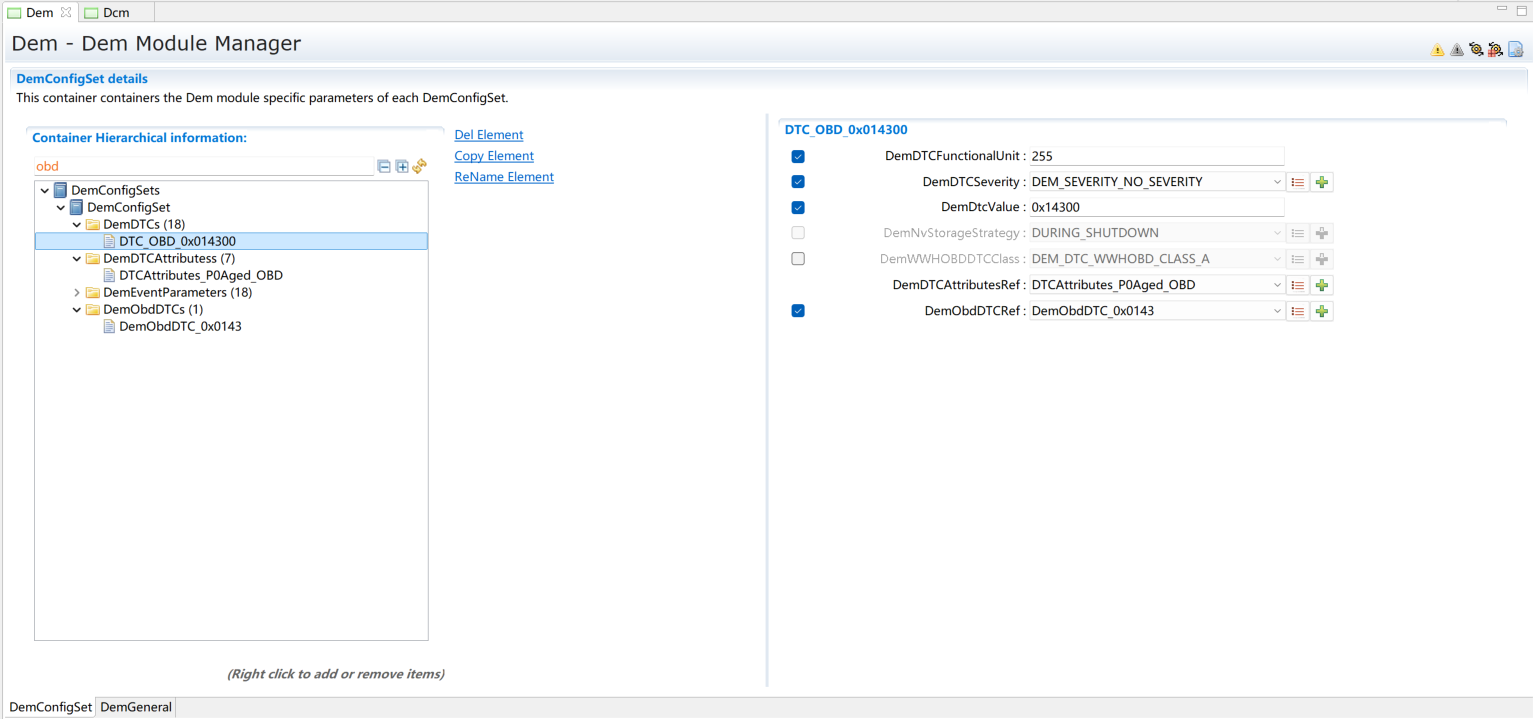The height and width of the screenshot is (719, 1533).
Task: Uncheck the DemDTCFunctionalUnit checkbox
Action: pos(798,157)
